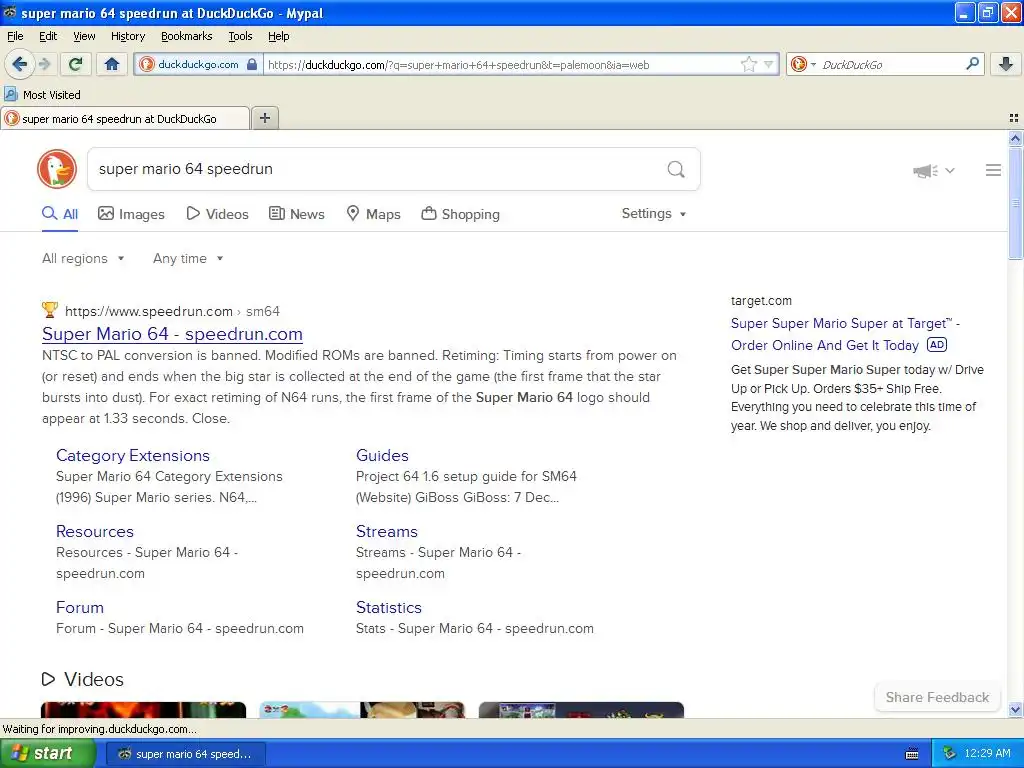Open the Streams sitelink

(387, 531)
